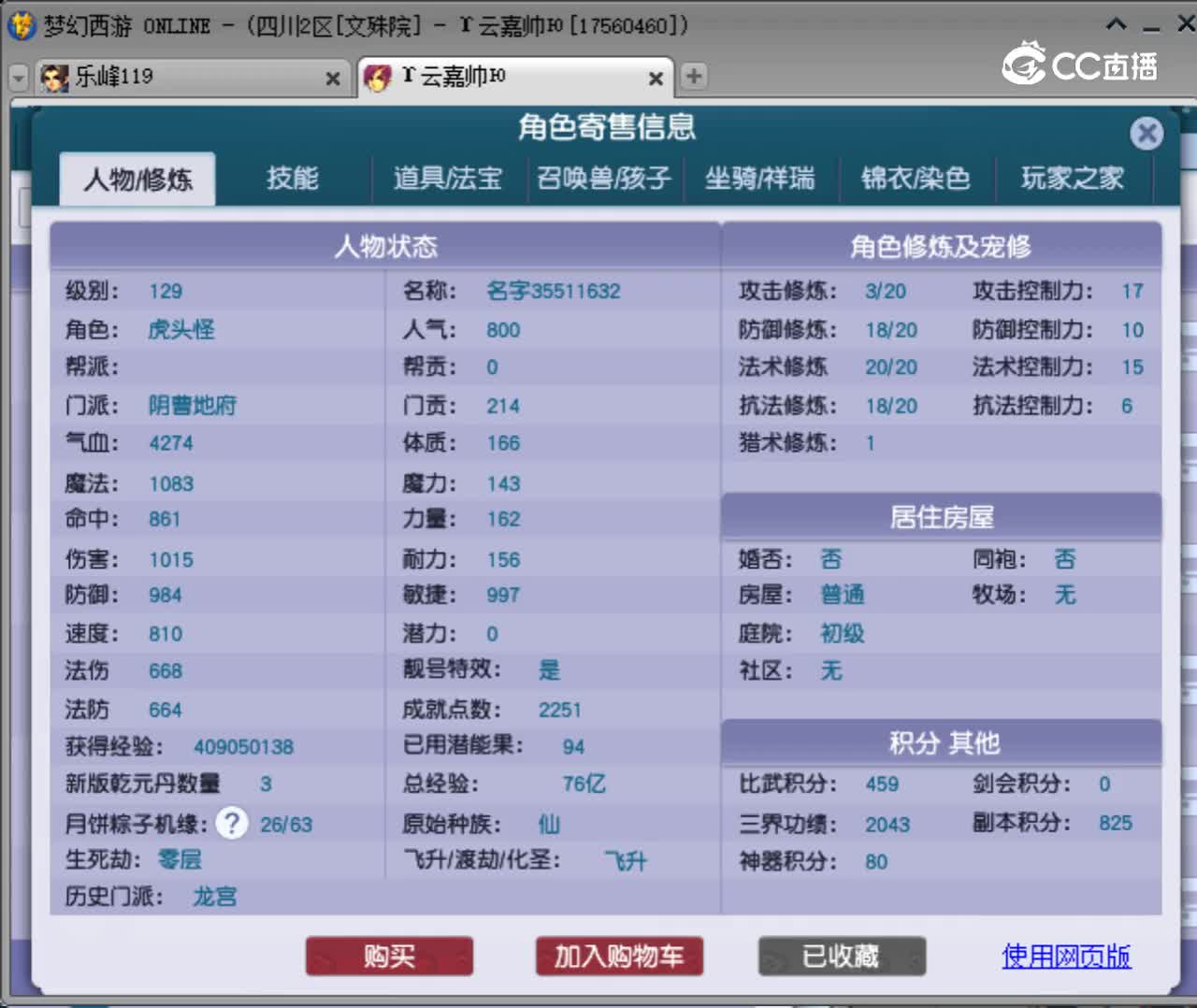Close the 乐峰119 tab

[332, 79]
